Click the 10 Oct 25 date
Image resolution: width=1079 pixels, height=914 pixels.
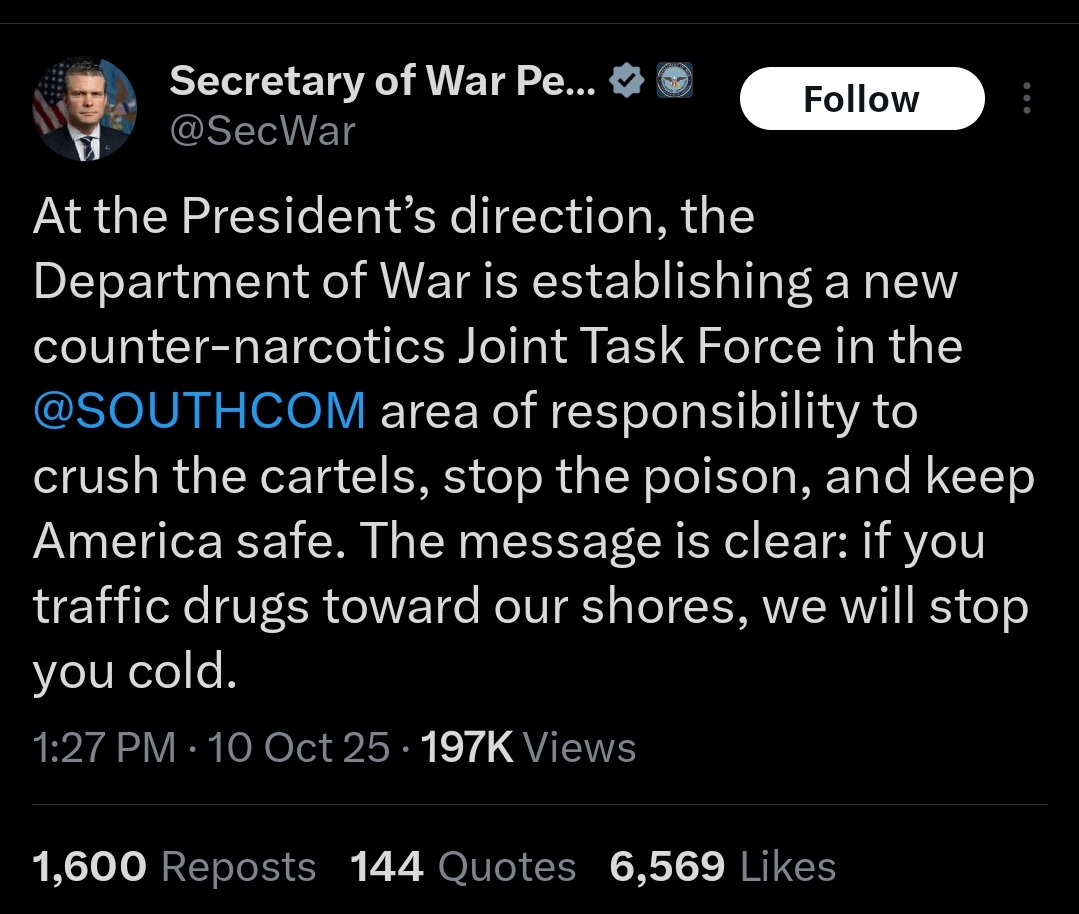point(299,747)
